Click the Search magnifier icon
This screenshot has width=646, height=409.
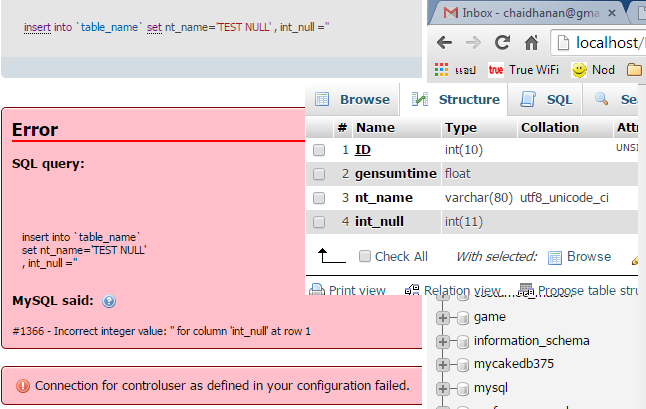(602, 98)
